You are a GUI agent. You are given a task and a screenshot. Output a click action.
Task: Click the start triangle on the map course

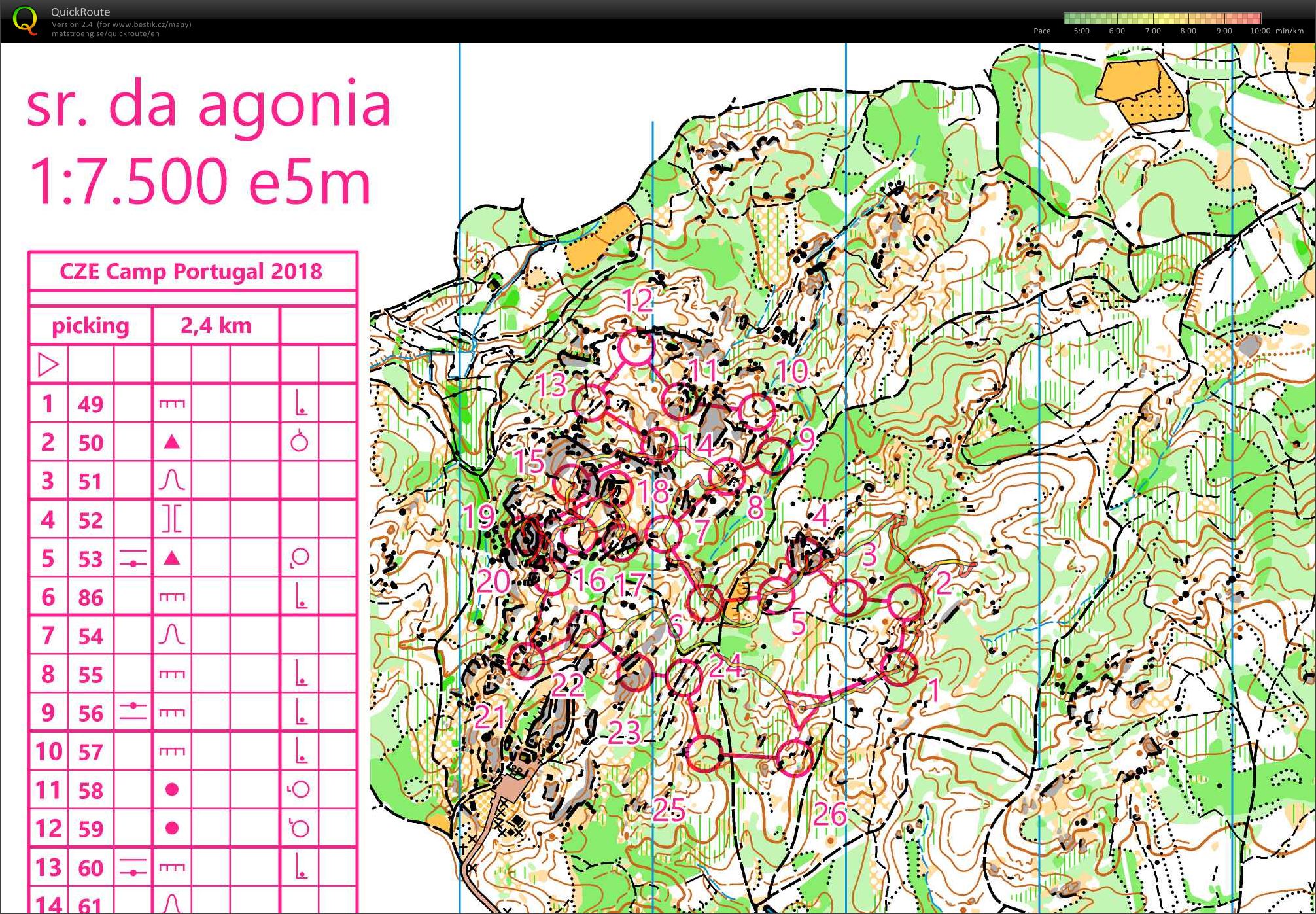click(801, 709)
